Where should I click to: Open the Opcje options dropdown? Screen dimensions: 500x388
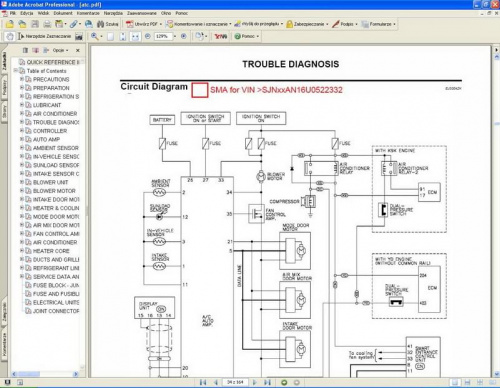[60, 50]
